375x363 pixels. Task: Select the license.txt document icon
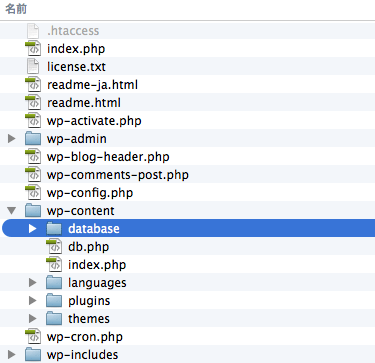(x=33, y=67)
